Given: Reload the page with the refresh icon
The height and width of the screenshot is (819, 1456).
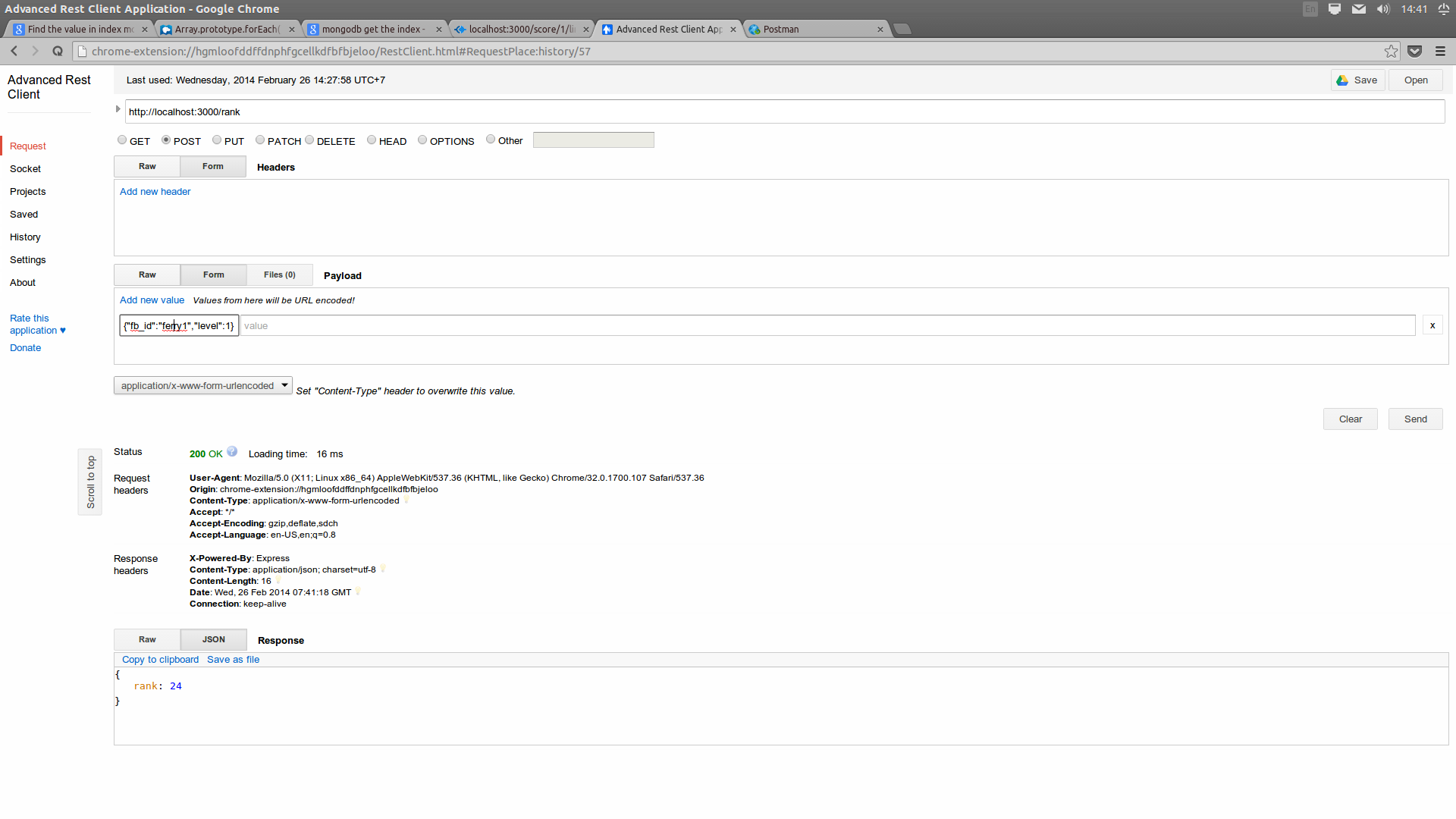Looking at the screenshot, I should click(58, 51).
